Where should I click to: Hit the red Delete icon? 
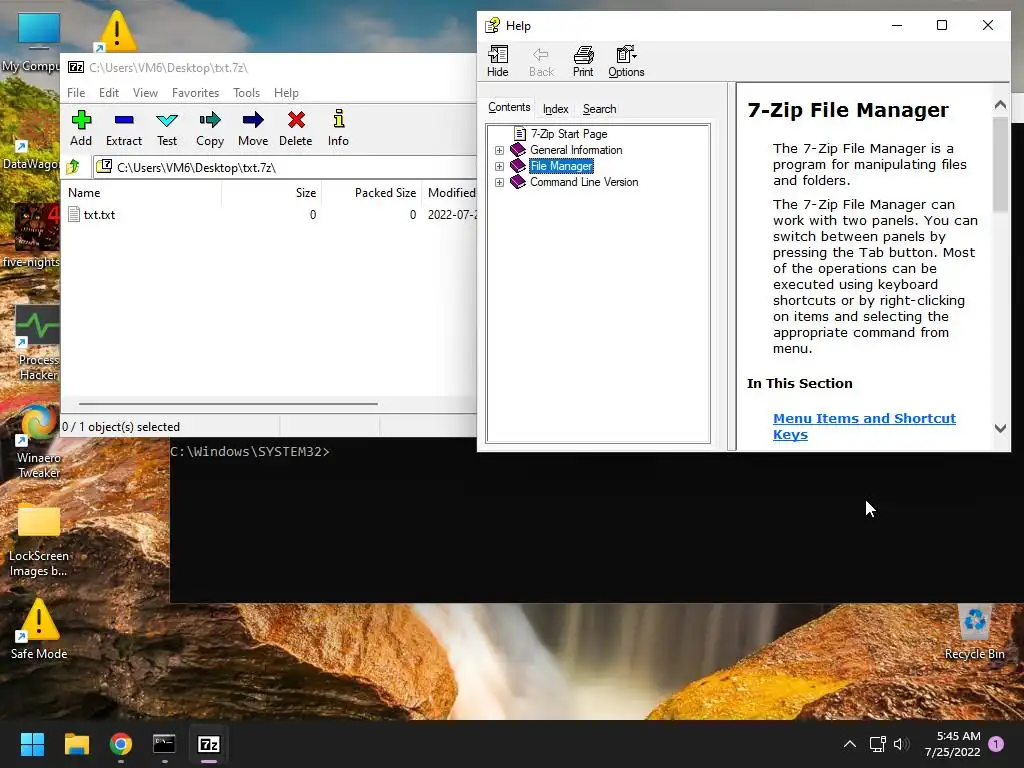296,128
